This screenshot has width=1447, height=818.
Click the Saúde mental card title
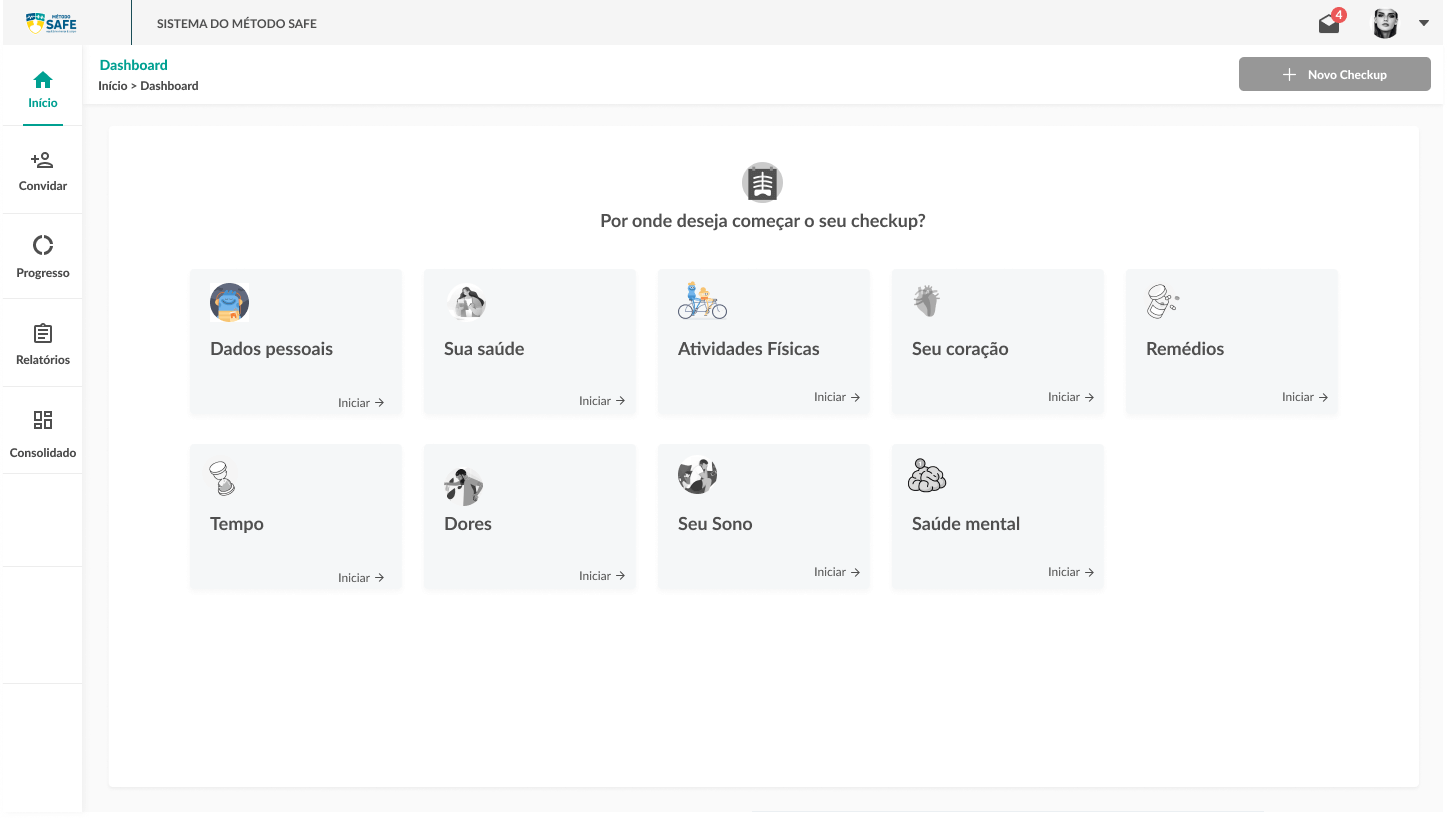pos(966,524)
